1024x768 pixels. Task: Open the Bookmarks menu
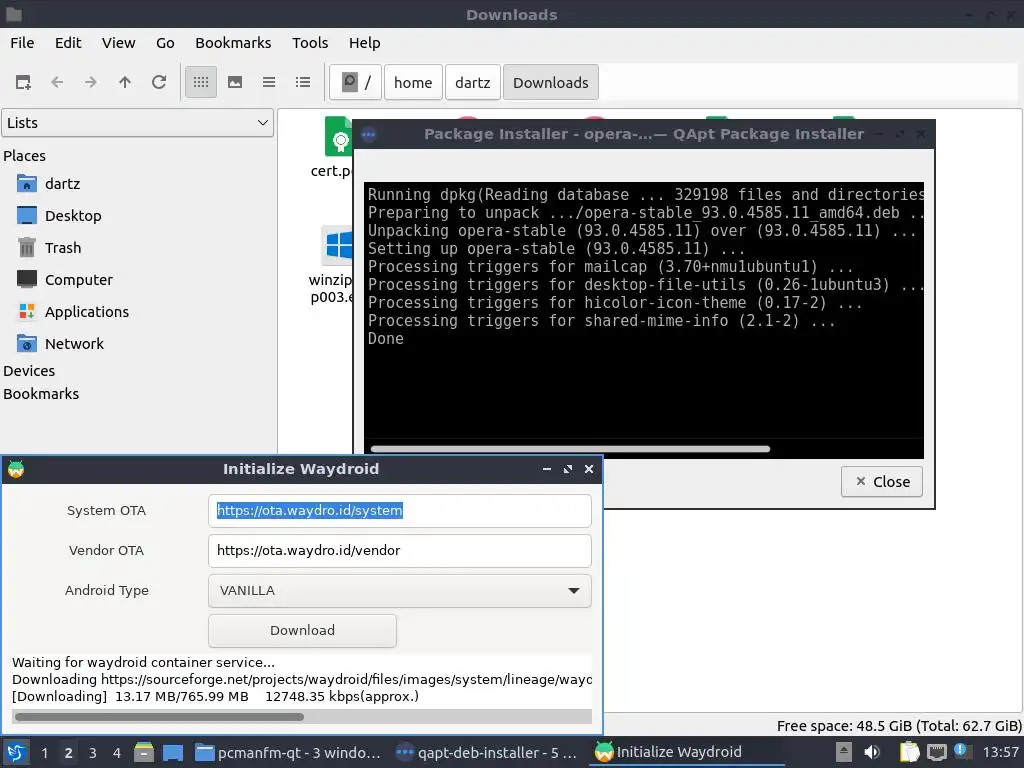(x=233, y=42)
